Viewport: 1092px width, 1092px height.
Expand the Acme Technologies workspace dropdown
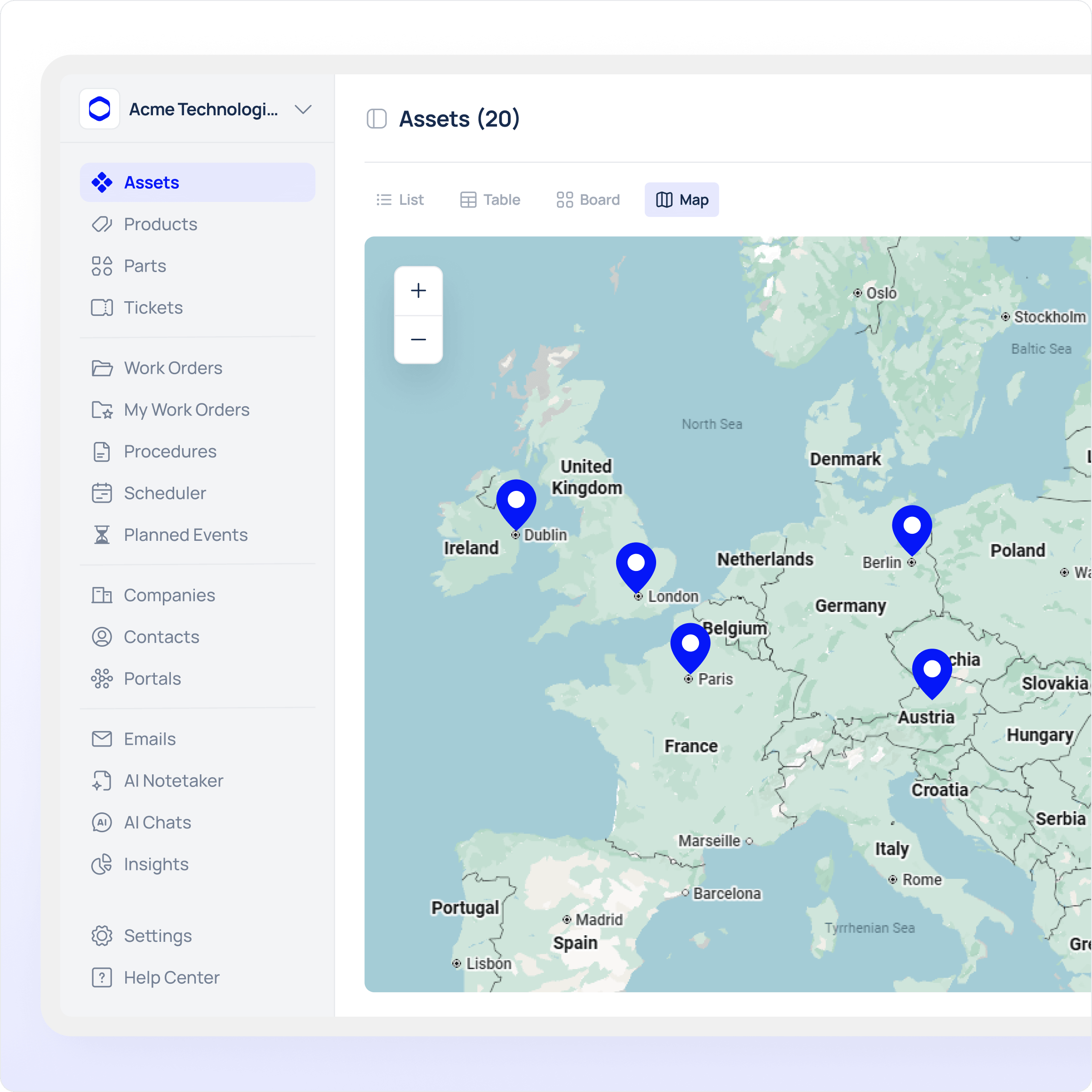[303, 109]
